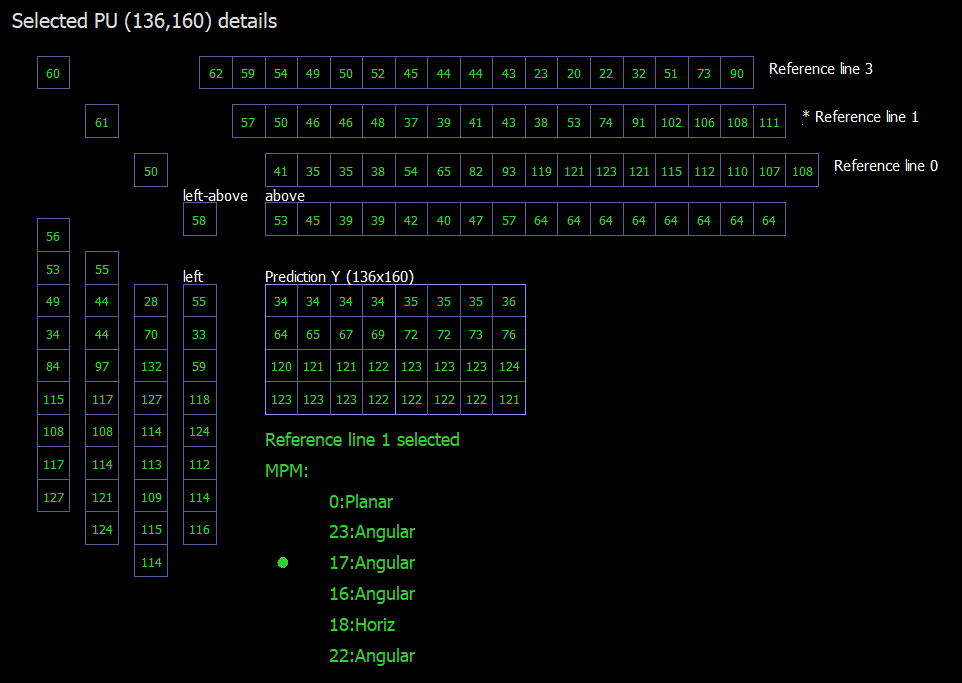This screenshot has height=683, width=962.
Task: Choose the 18:Horiz MPM entry
Action: (362, 625)
